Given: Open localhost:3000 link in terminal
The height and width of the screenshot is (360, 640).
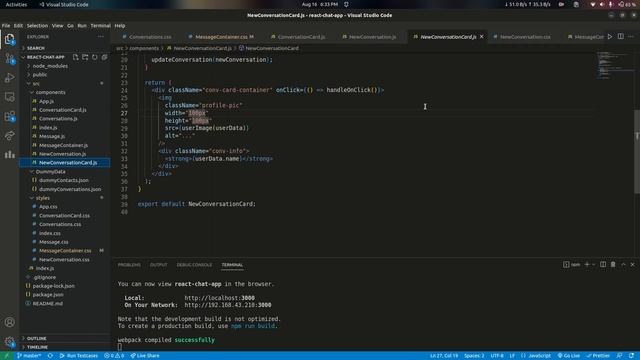Looking at the screenshot, I should pos(219,298).
